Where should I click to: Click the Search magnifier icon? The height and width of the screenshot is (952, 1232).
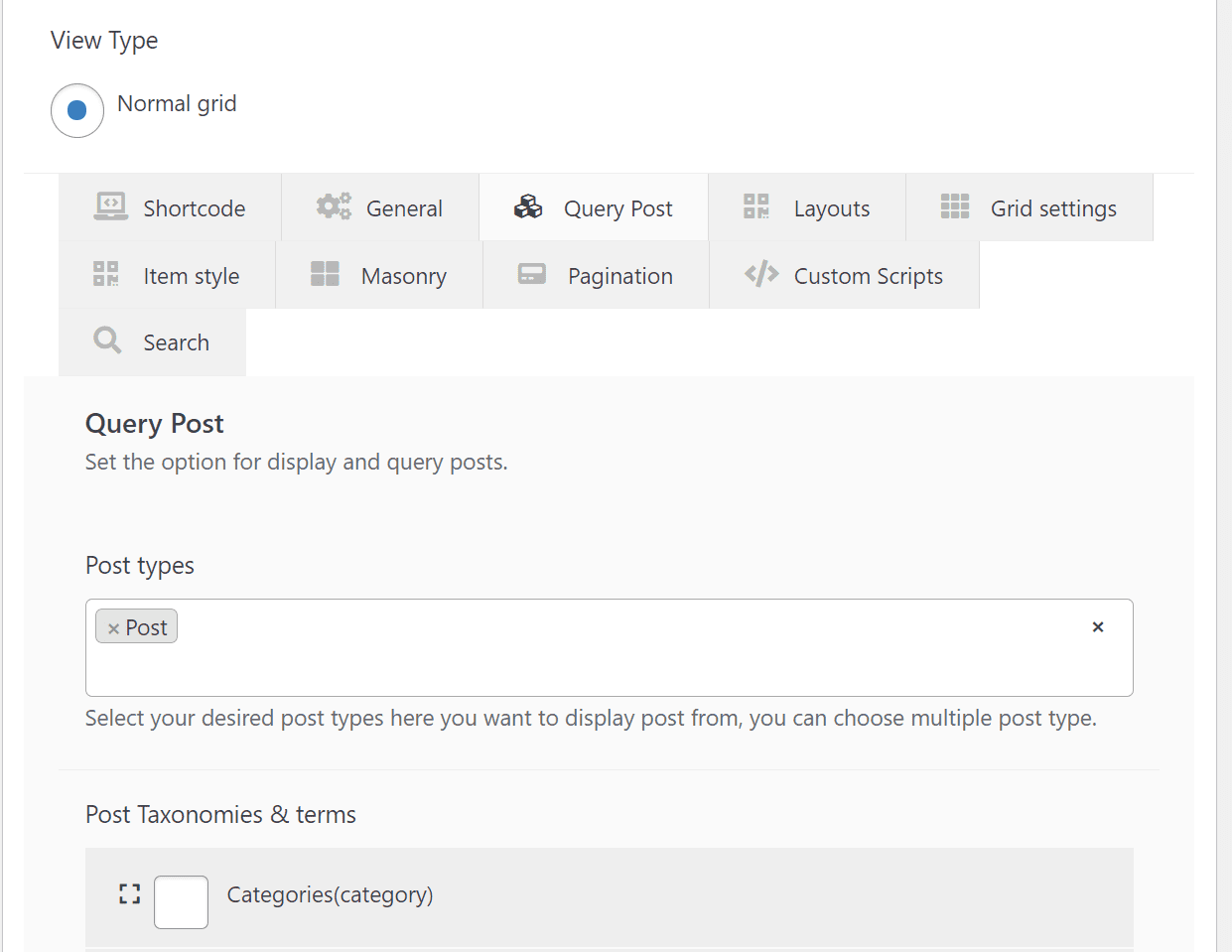pos(107,340)
